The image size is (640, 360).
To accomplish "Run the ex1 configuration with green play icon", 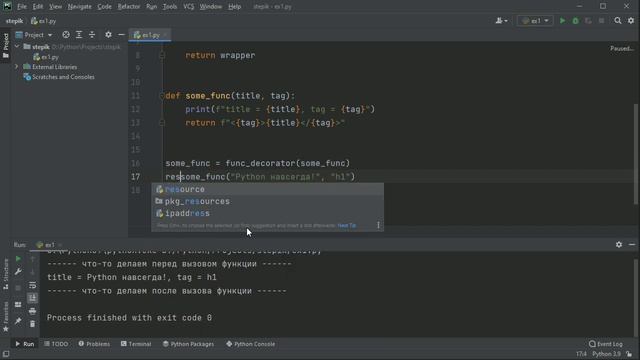I will [x=562, y=21].
